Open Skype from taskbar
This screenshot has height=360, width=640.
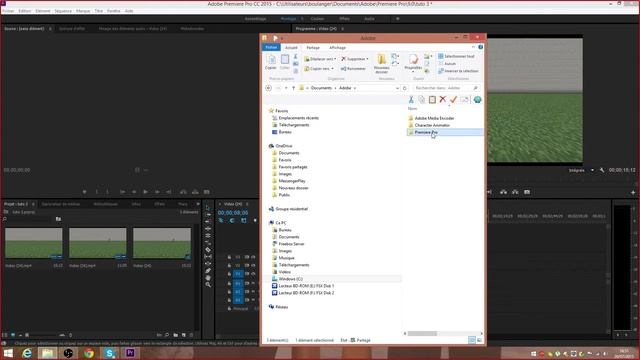109,353
